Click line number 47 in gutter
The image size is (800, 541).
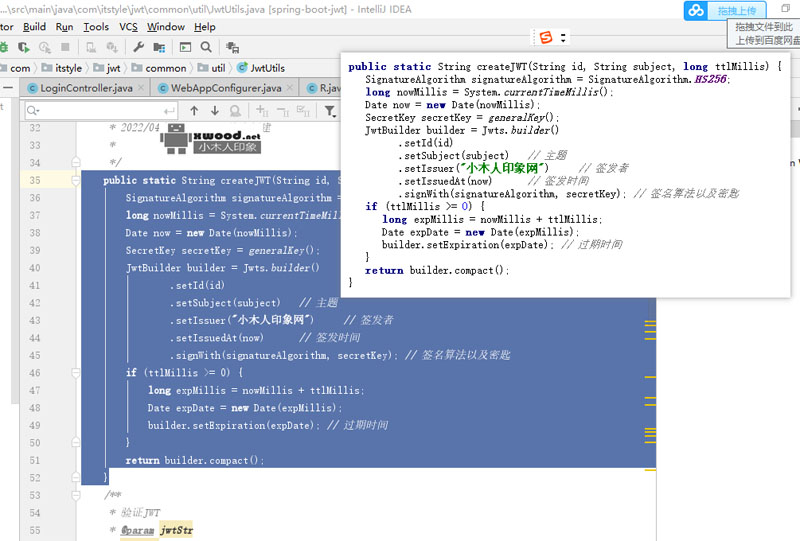[x=34, y=390]
